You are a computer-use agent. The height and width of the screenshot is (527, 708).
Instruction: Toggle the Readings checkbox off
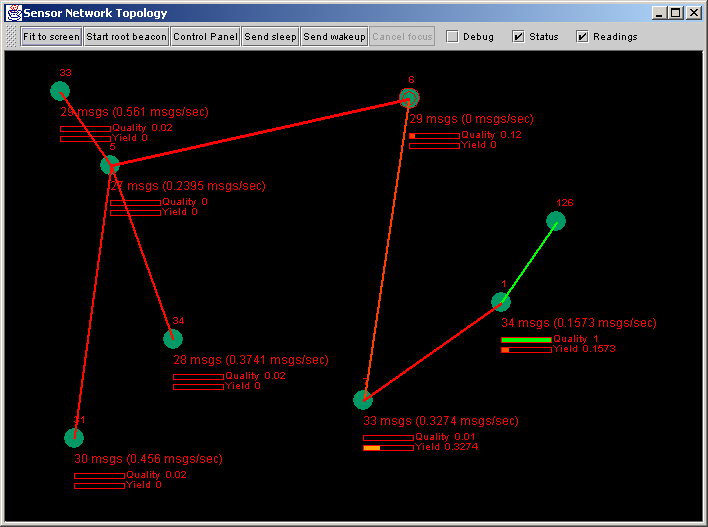[x=582, y=37]
